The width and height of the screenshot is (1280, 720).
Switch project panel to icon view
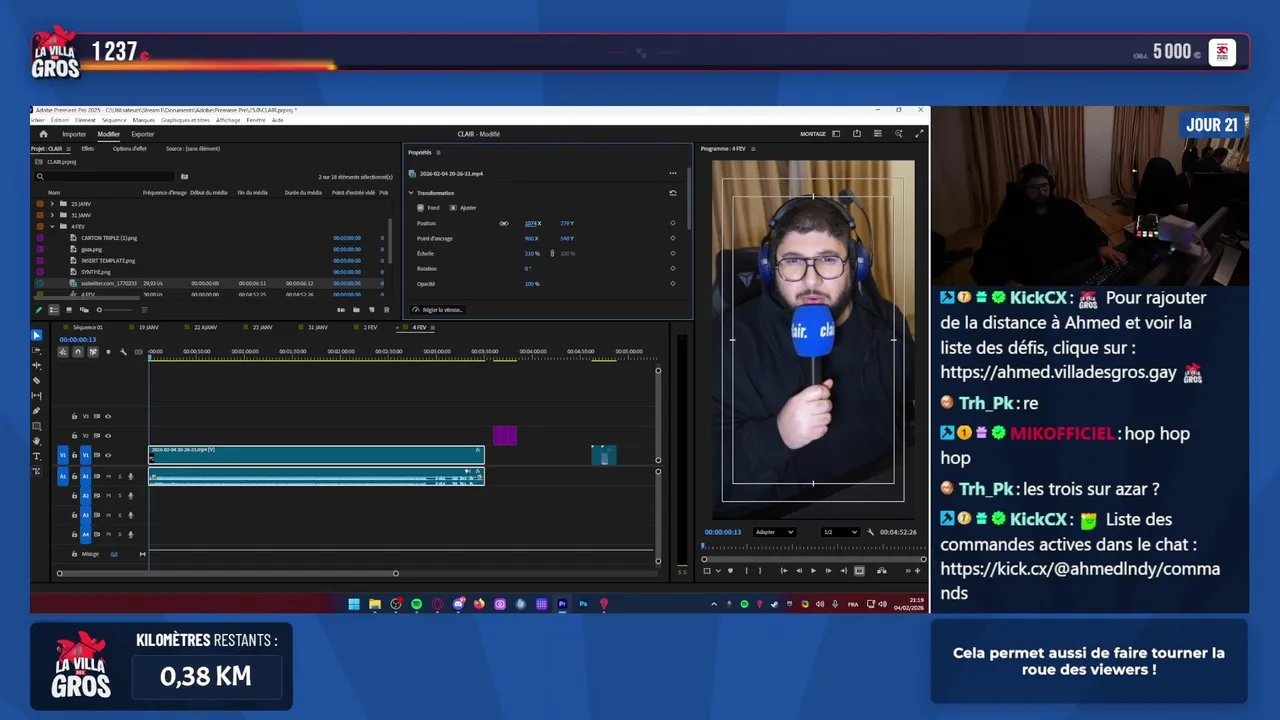pos(69,309)
